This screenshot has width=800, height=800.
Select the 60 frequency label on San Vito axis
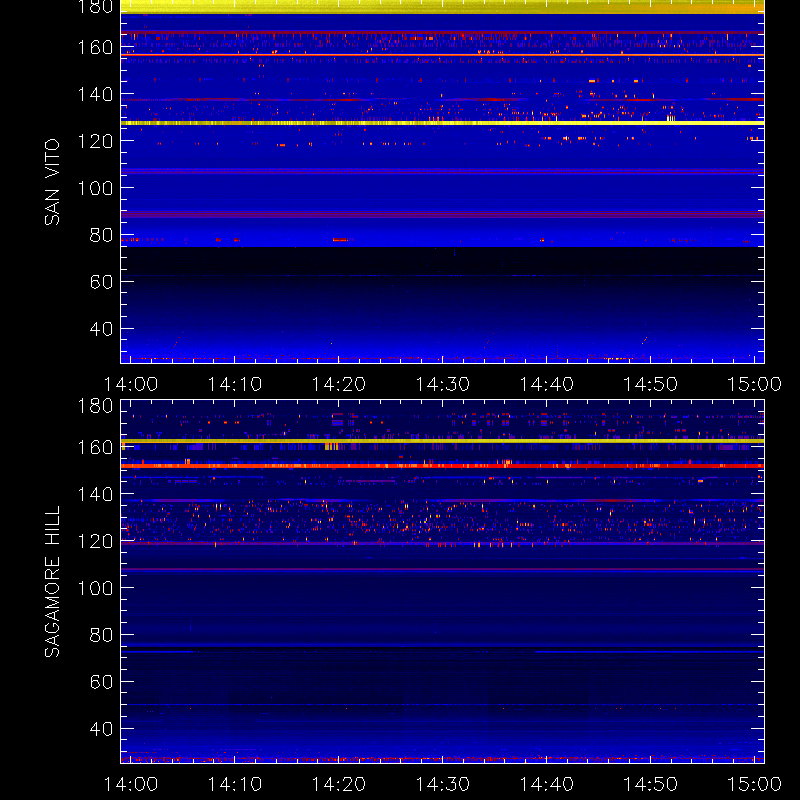point(101,282)
